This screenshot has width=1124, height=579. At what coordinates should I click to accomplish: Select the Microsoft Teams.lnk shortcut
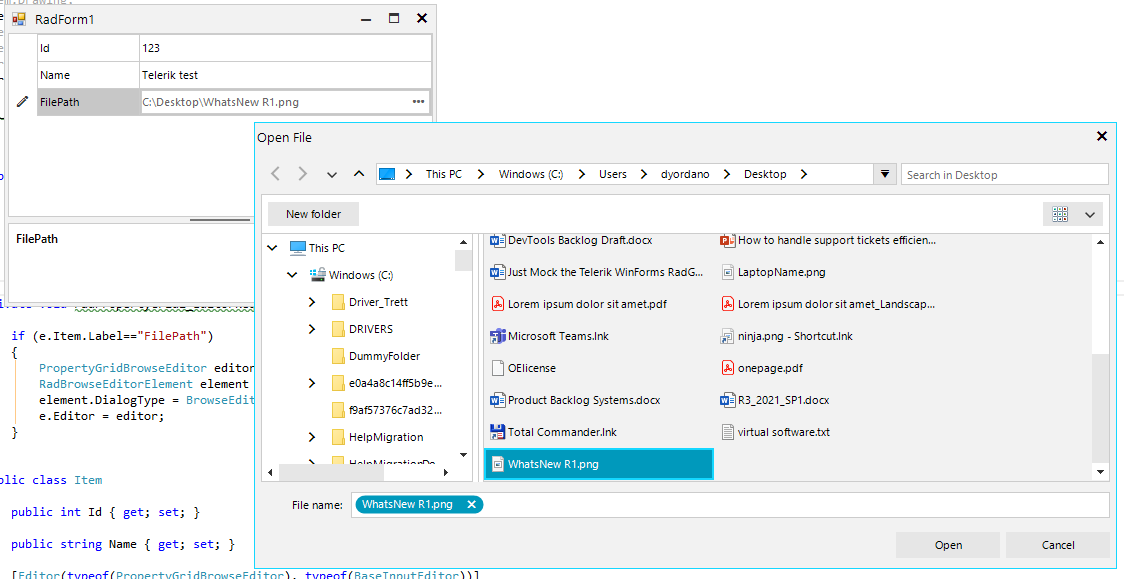[557, 336]
